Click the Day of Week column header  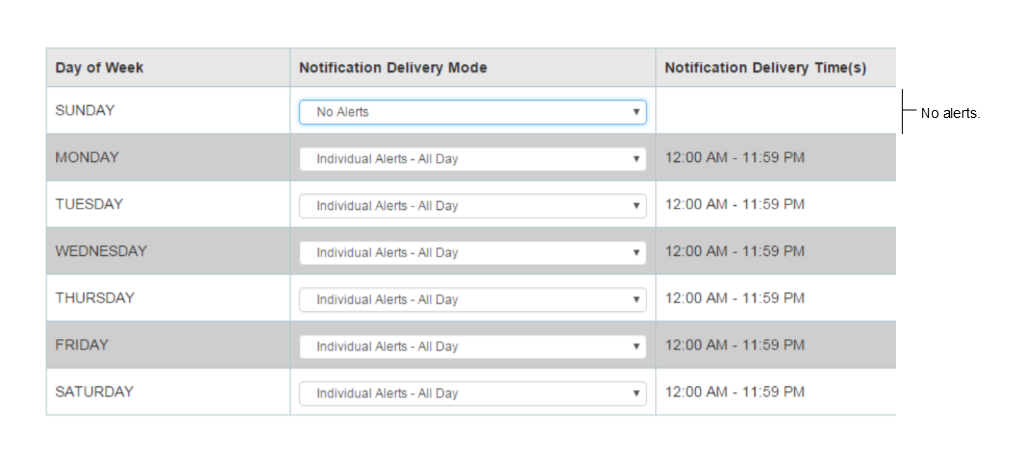coord(99,68)
